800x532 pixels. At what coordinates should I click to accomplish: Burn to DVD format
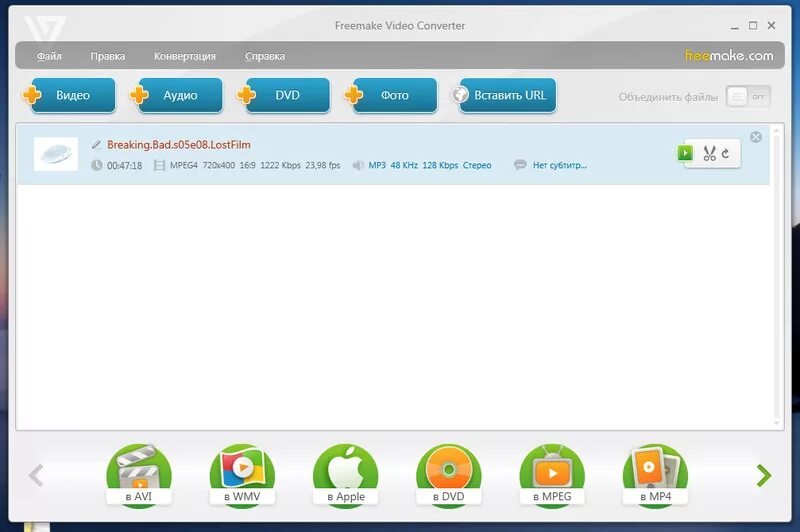tap(448, 475)
